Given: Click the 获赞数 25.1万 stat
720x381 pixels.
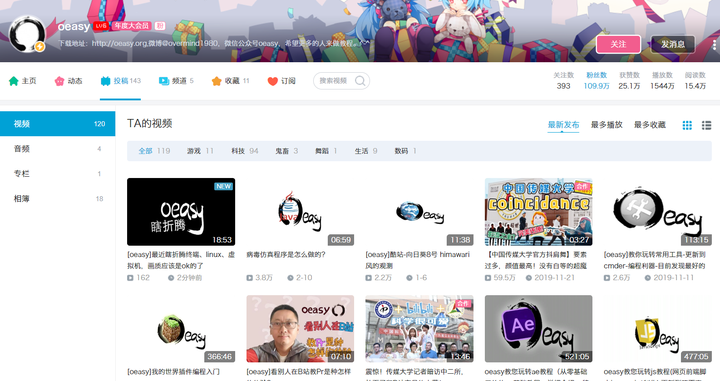Looking at the screenshot, I should (629, 81).
